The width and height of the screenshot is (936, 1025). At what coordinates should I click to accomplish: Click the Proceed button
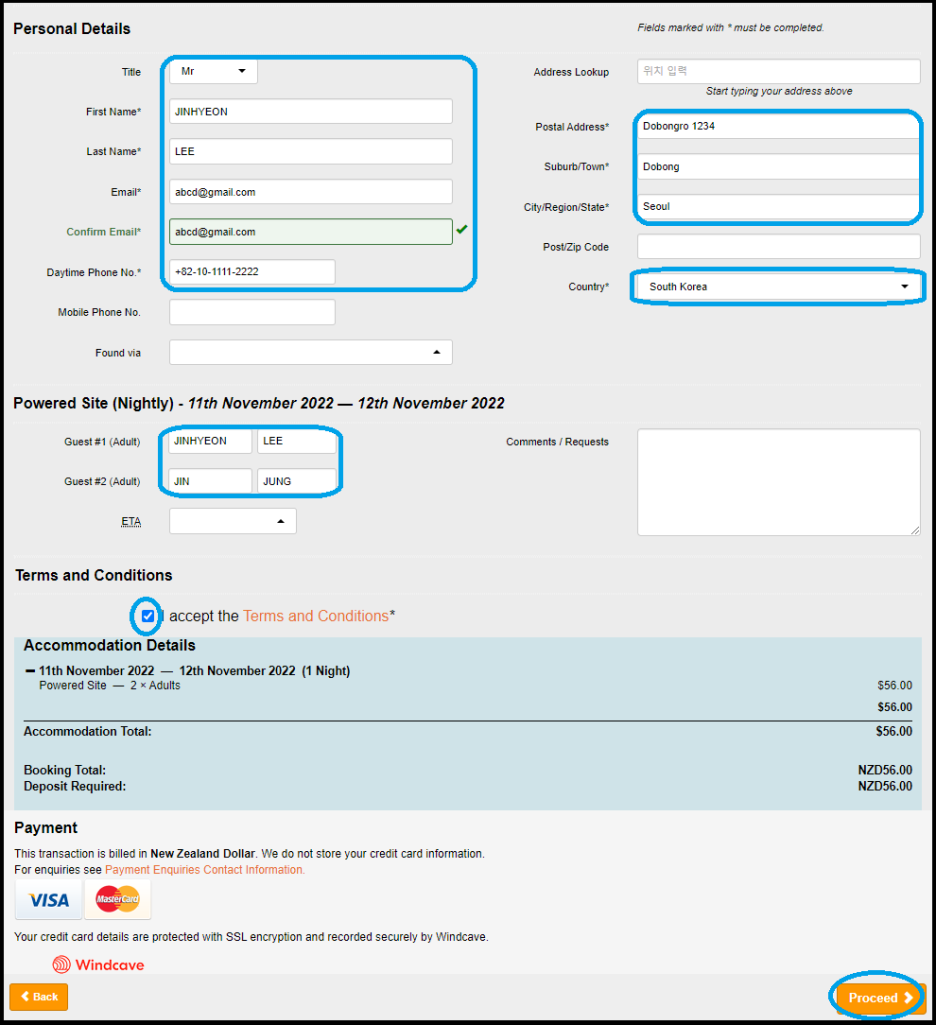click(x=880, y=998)
